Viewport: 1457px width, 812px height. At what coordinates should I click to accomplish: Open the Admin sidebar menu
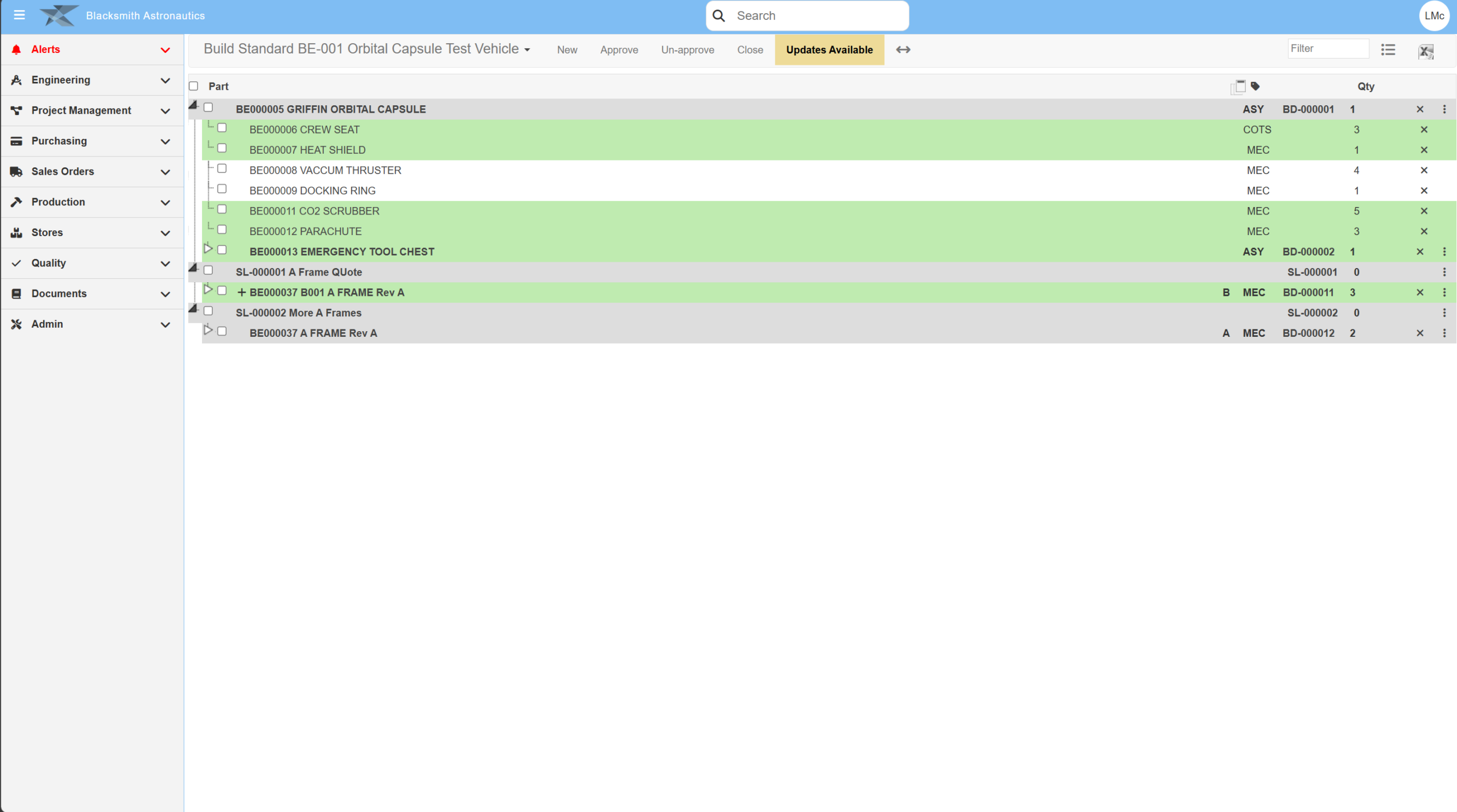tap(92, 324)
